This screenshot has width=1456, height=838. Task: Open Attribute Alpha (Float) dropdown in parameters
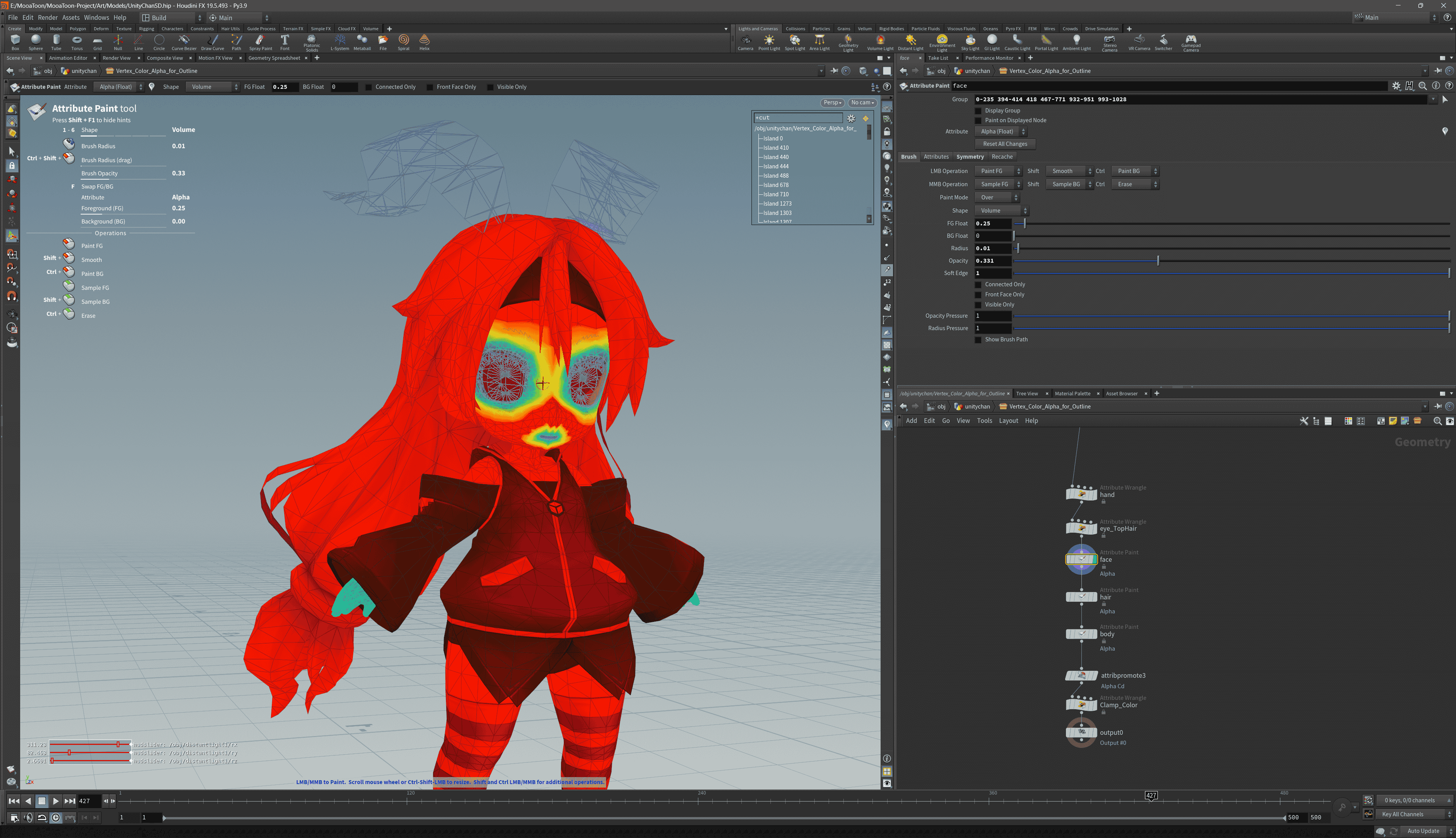pyautogui.click(x=1000, y=131)
